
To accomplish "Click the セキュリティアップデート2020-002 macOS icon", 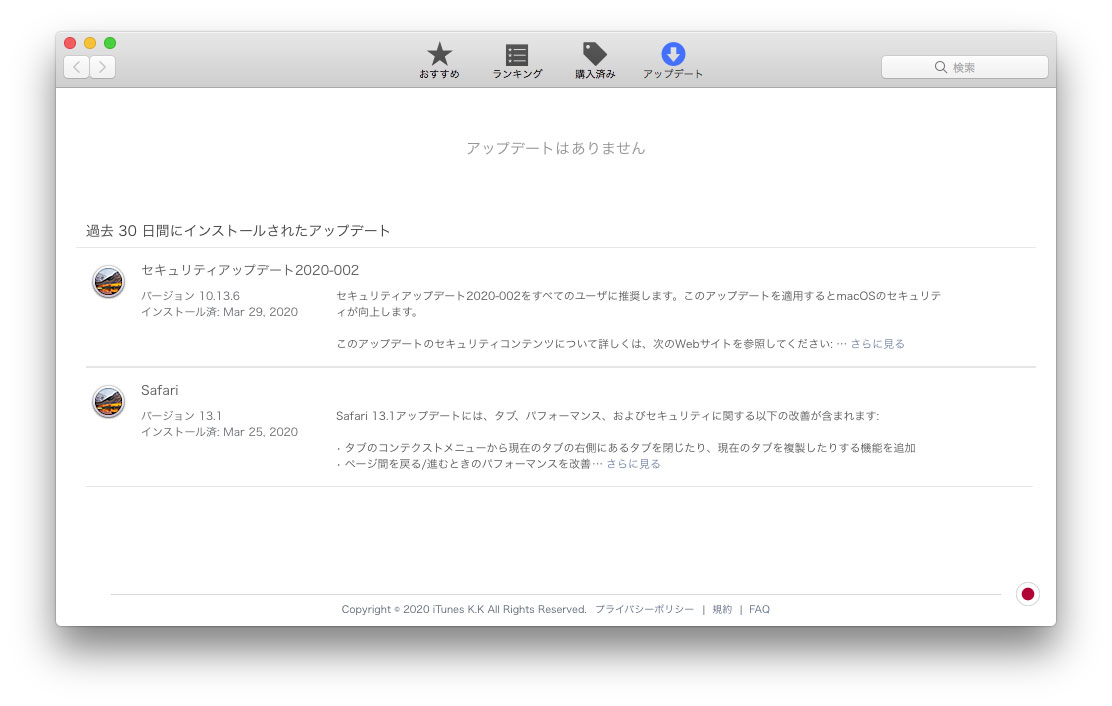I will coord(109,281).
